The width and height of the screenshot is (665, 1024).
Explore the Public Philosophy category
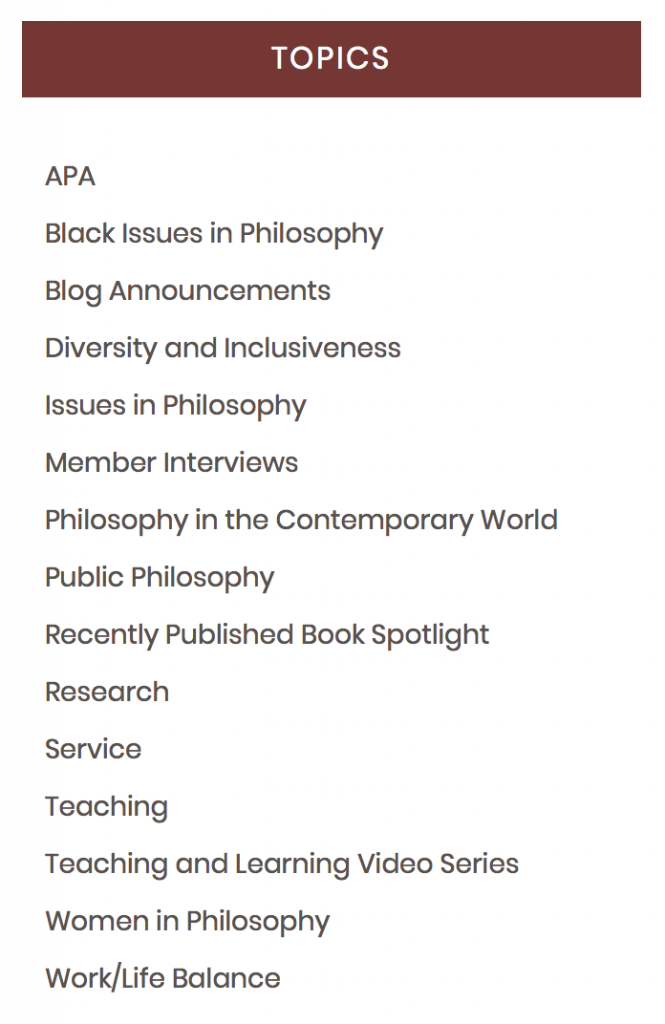click(x=160, y=577)
